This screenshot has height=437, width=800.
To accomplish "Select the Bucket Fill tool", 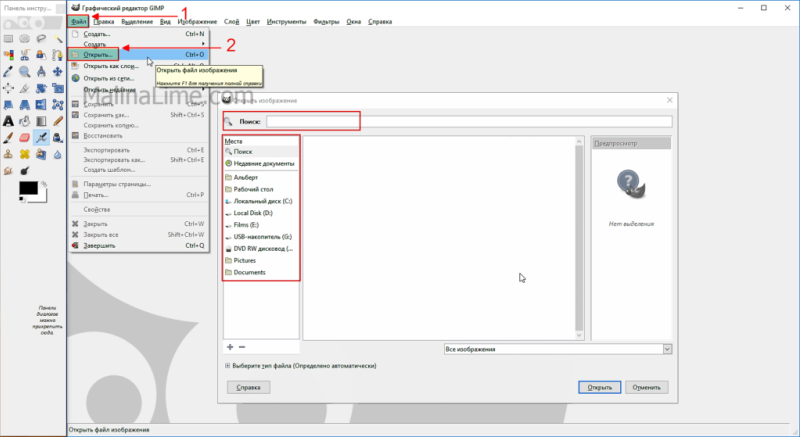I will [24, 121].
